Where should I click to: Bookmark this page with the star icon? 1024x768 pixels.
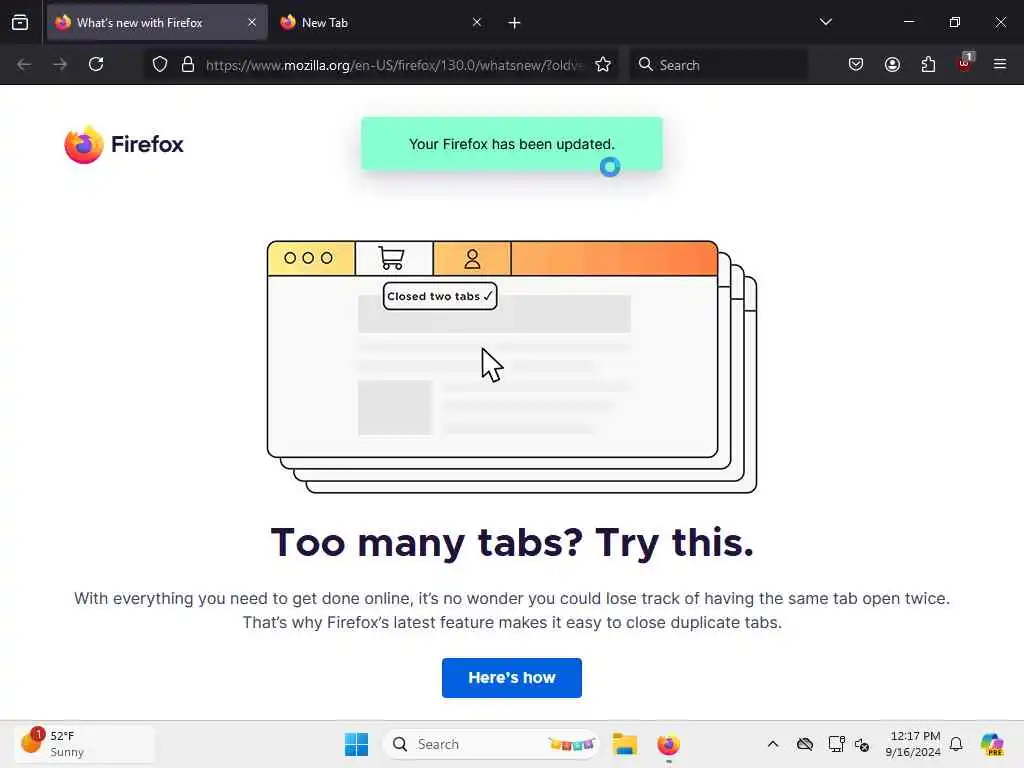point(603,64)
